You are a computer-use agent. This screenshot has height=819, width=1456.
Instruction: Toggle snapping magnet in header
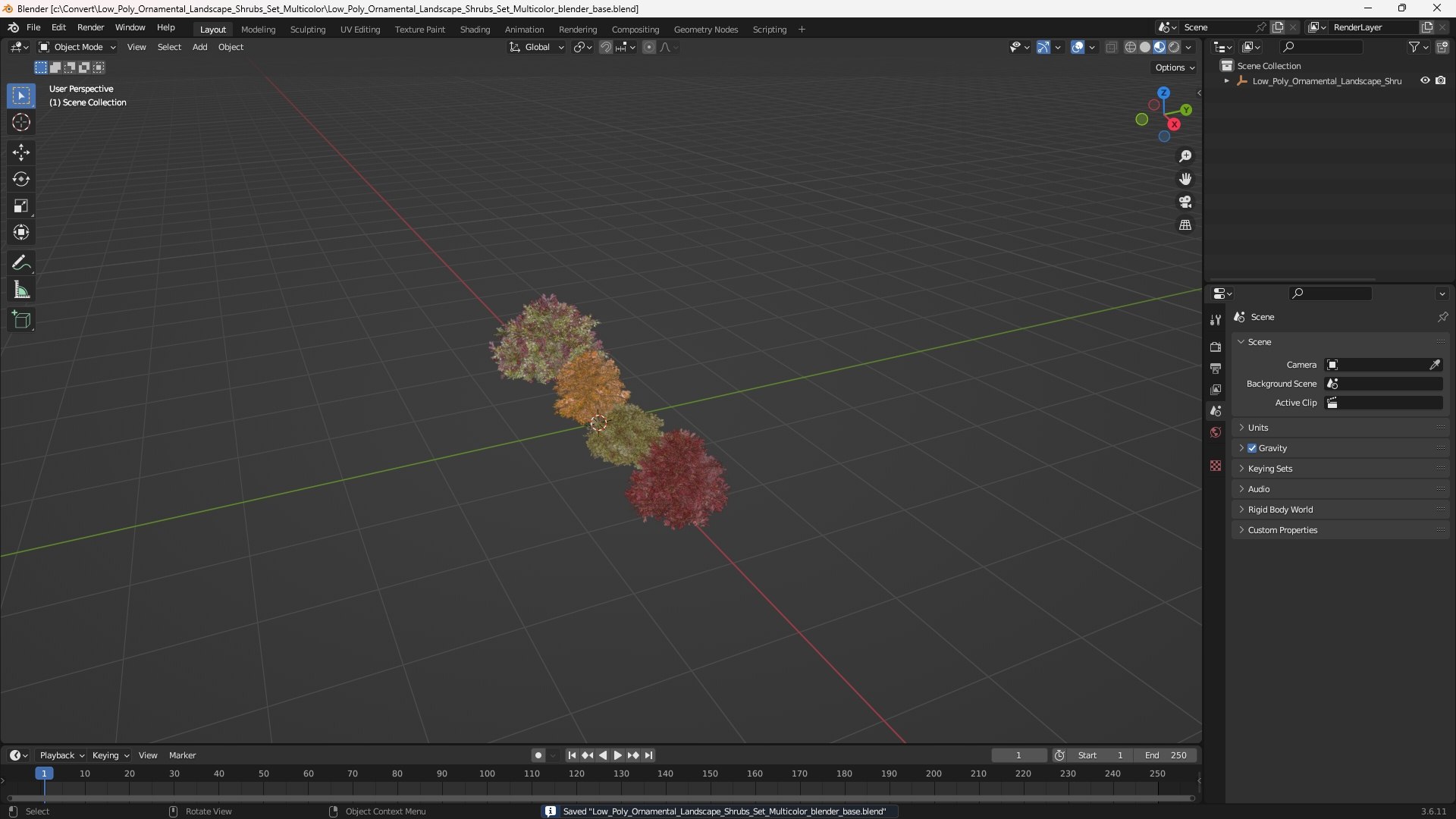tap(606, 47)
